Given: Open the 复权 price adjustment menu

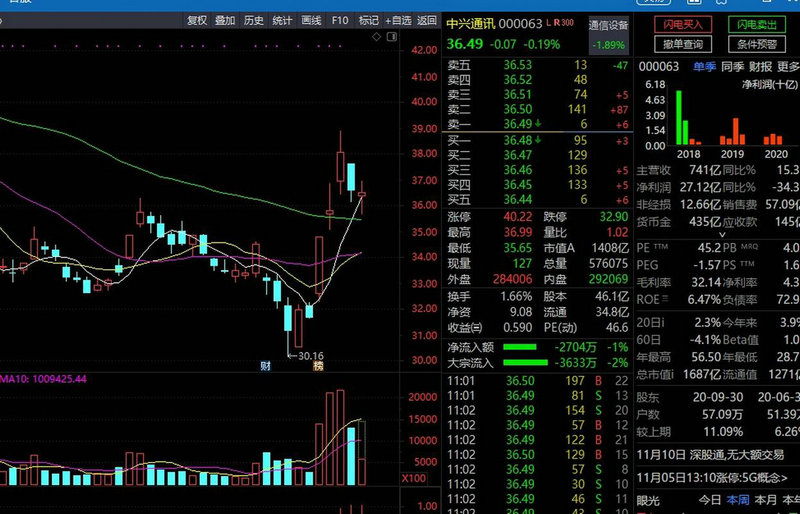Looking at the screenshot, I should click(197, 20).
